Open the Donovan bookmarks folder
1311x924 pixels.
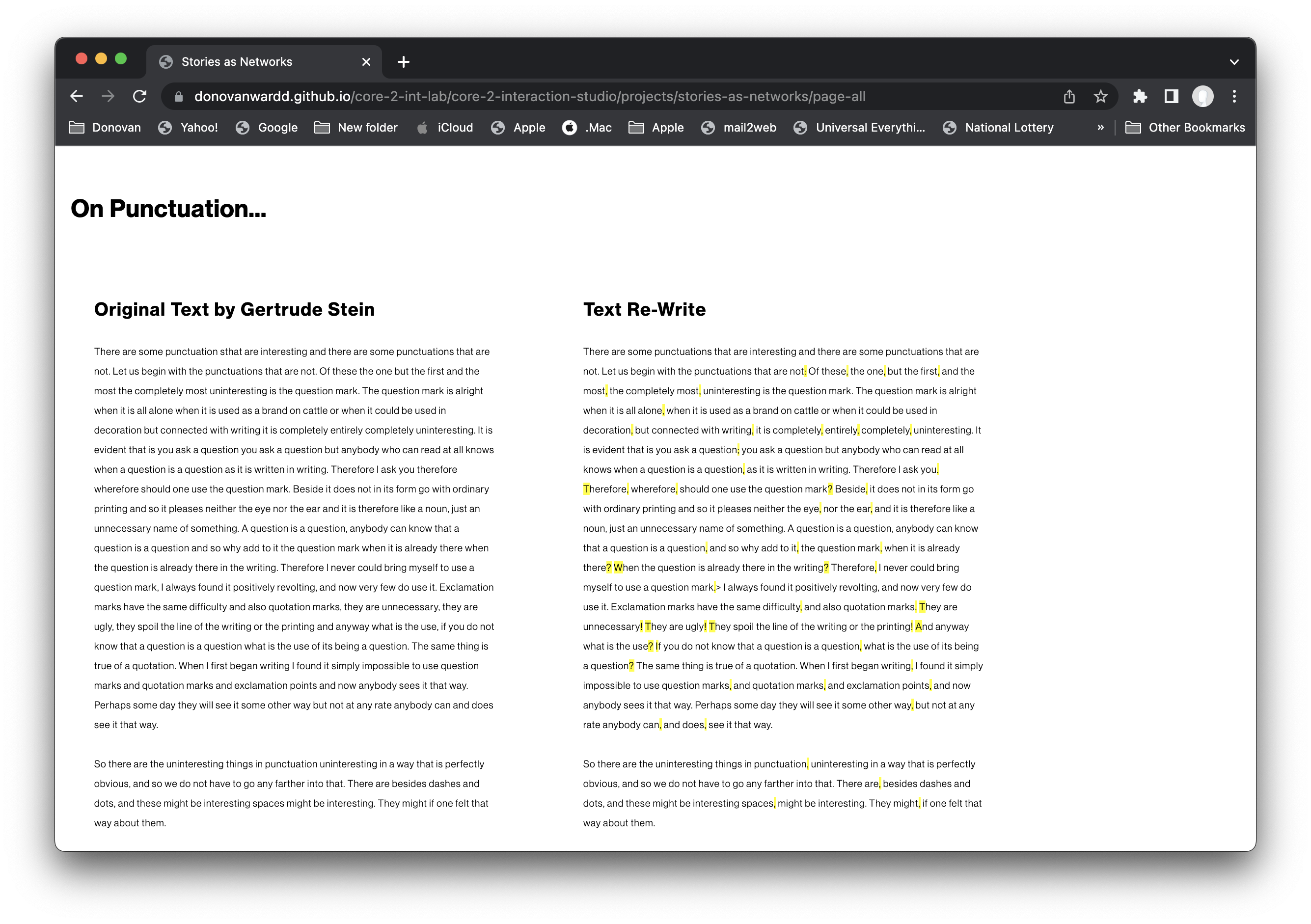coord(105,127)
